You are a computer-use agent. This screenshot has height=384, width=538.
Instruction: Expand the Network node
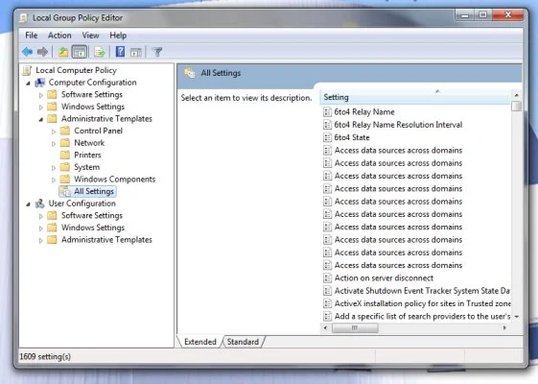click(54, 143)
